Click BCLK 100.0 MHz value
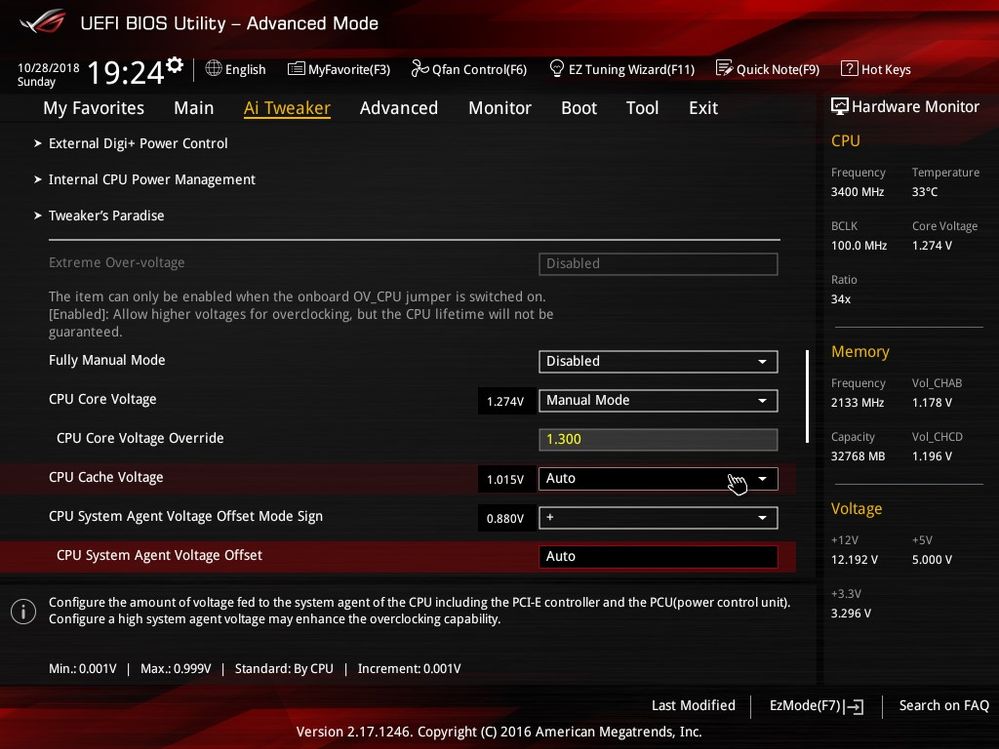The width and height of the screenshot is (999, 749). [x=859, y=246]
